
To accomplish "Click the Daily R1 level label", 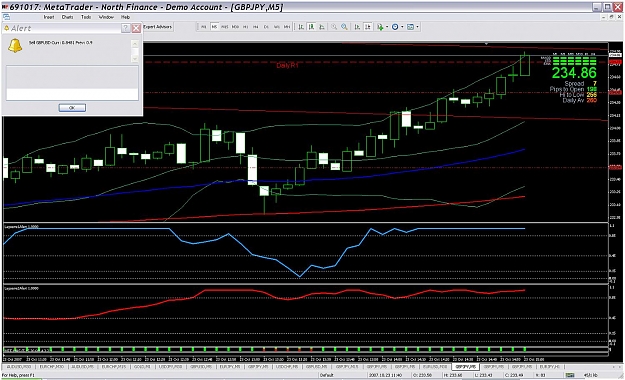I will [287, 65].
